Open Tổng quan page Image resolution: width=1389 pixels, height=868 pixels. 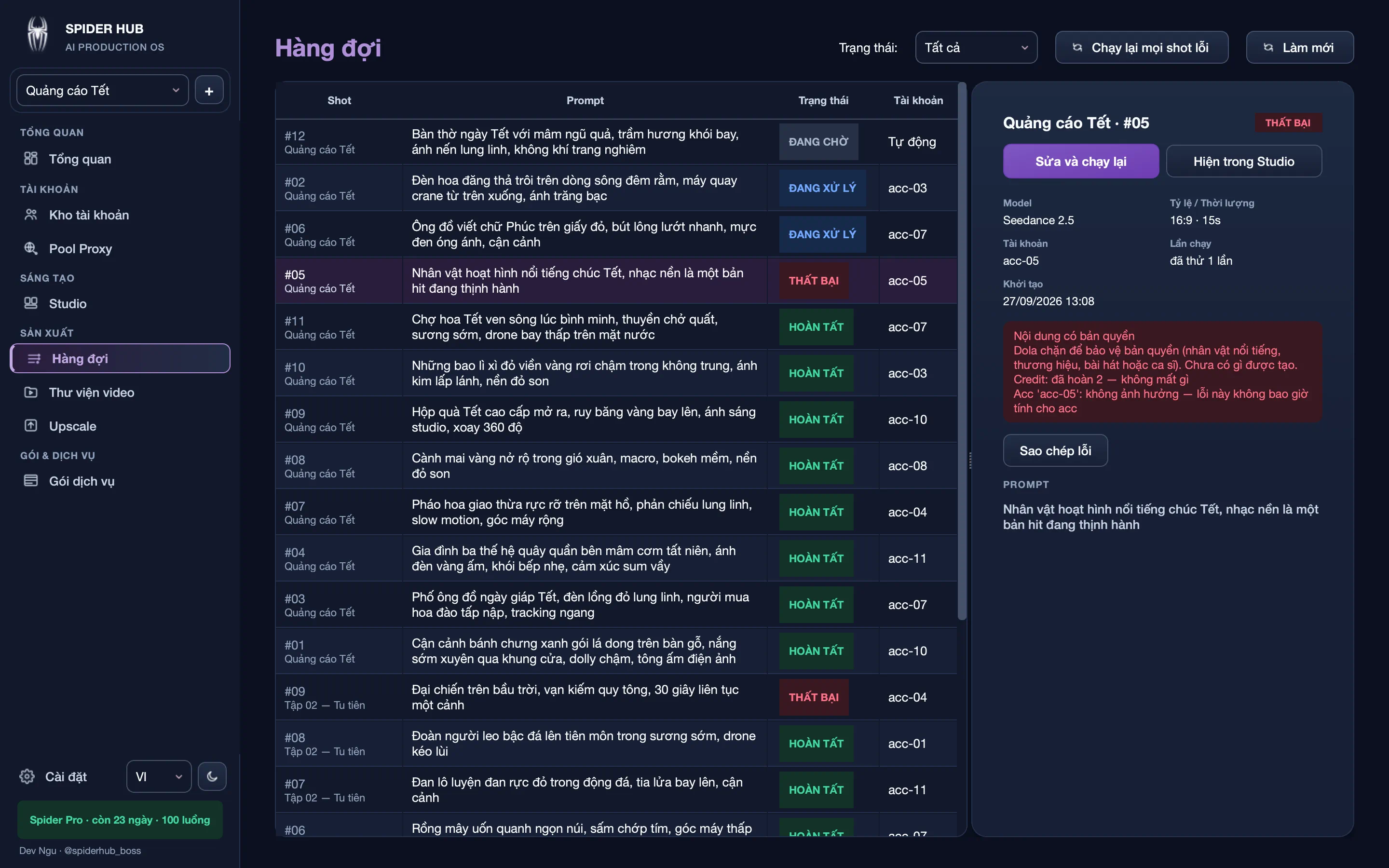(121, 159)
